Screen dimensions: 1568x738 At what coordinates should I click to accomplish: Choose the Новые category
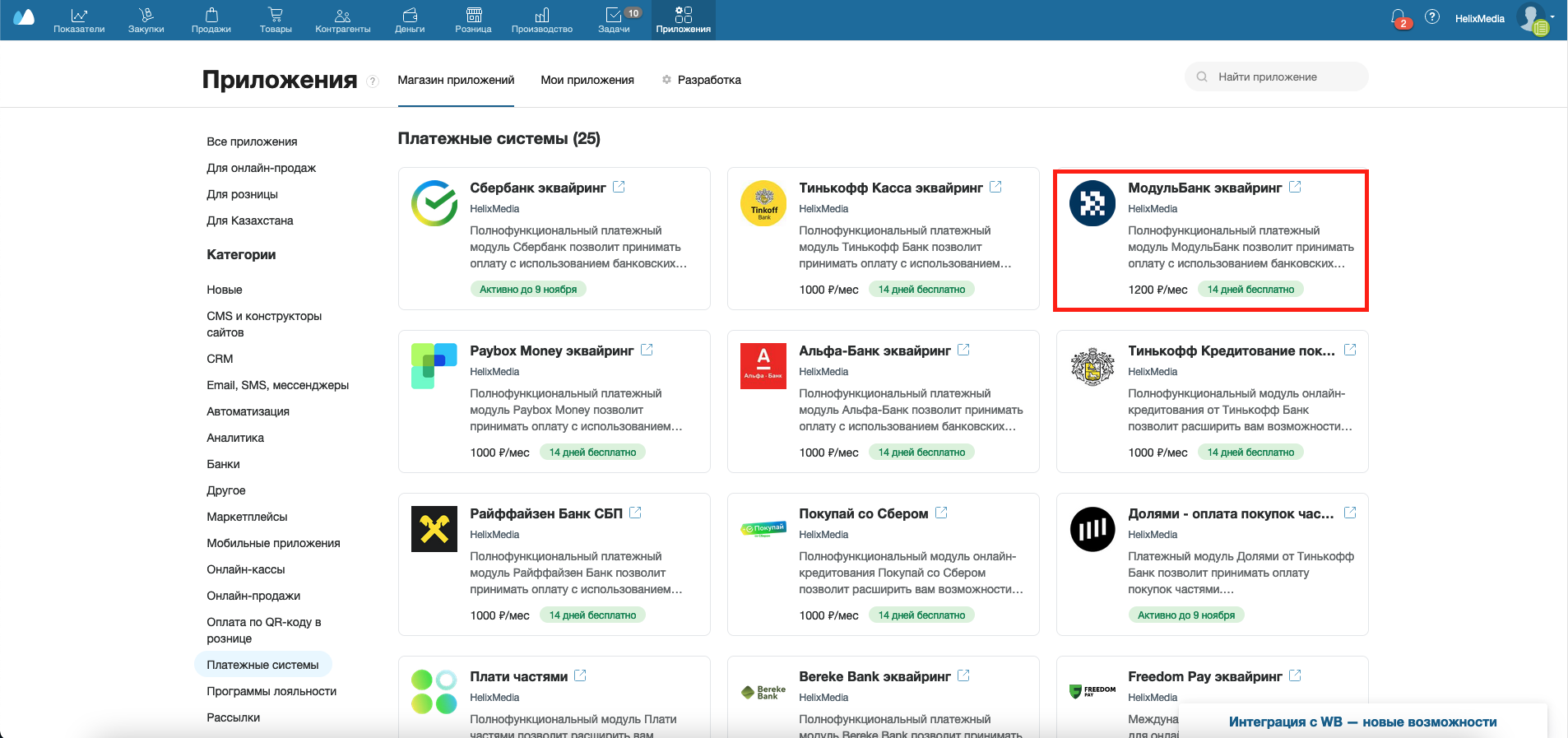225,290
